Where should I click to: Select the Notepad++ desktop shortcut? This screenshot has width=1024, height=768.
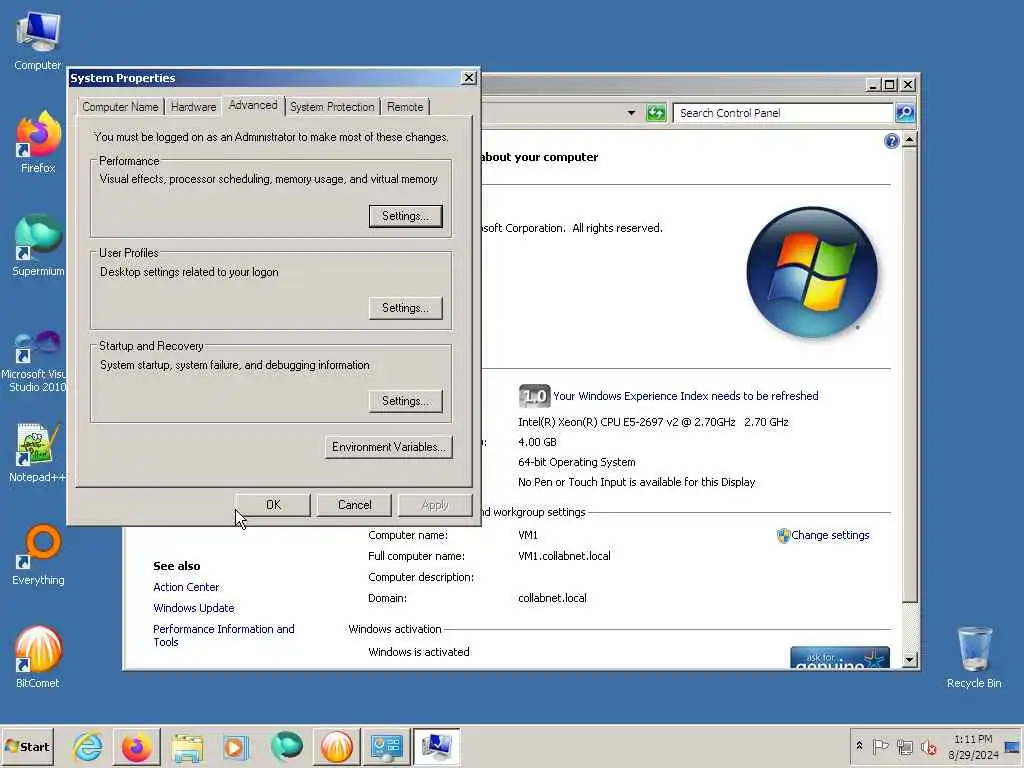[37, 452]
